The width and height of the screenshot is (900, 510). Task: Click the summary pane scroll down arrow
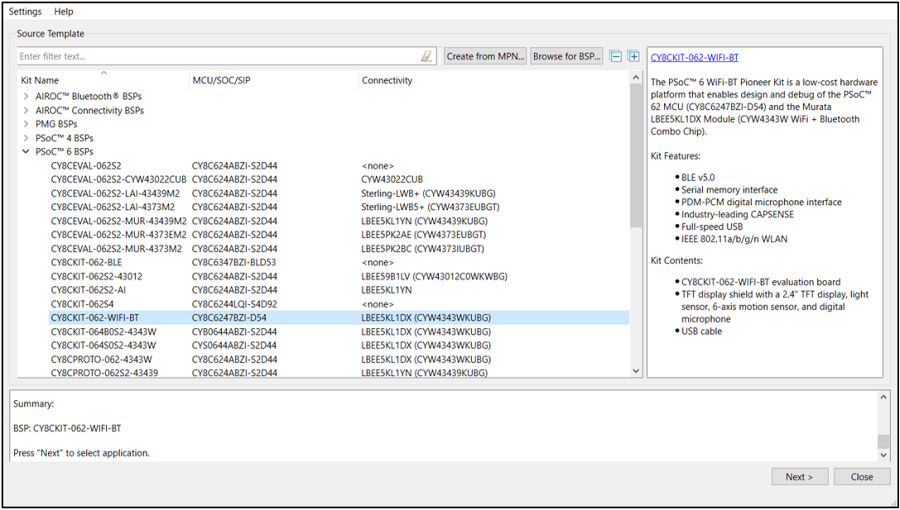pyautogui.click(x=884, y=454)
